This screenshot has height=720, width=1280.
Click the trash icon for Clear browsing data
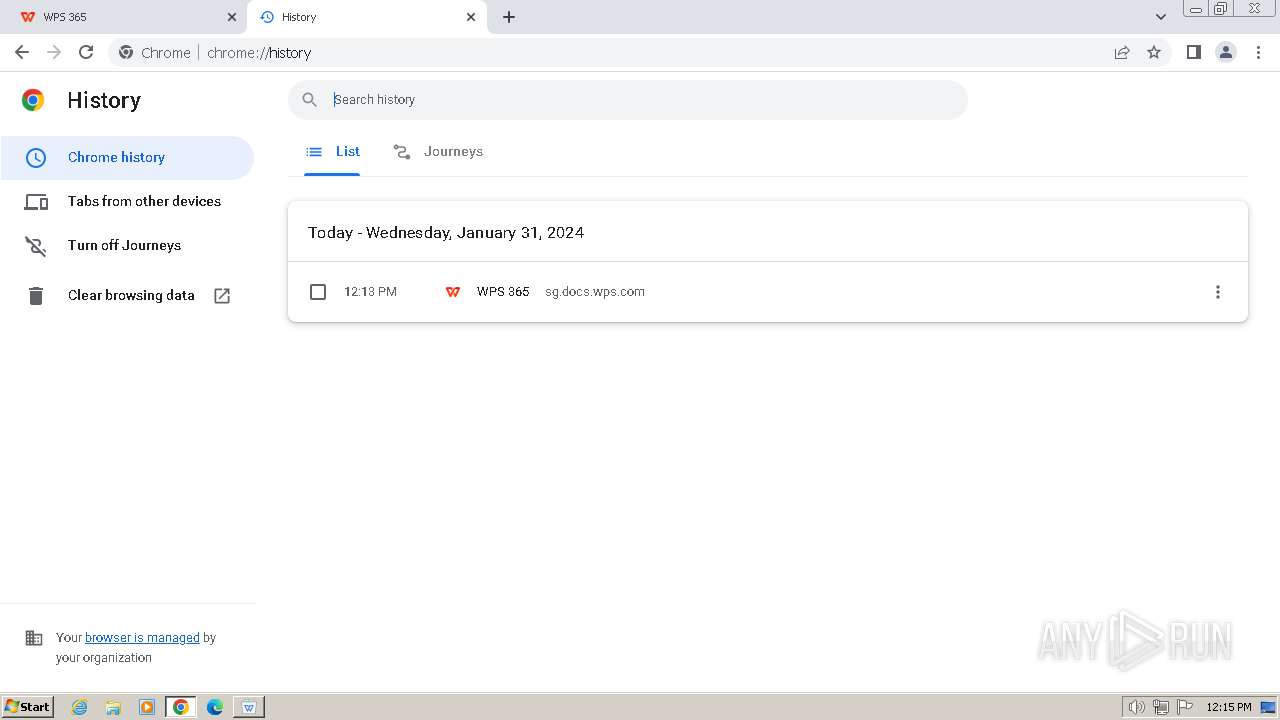pos(36,295)
